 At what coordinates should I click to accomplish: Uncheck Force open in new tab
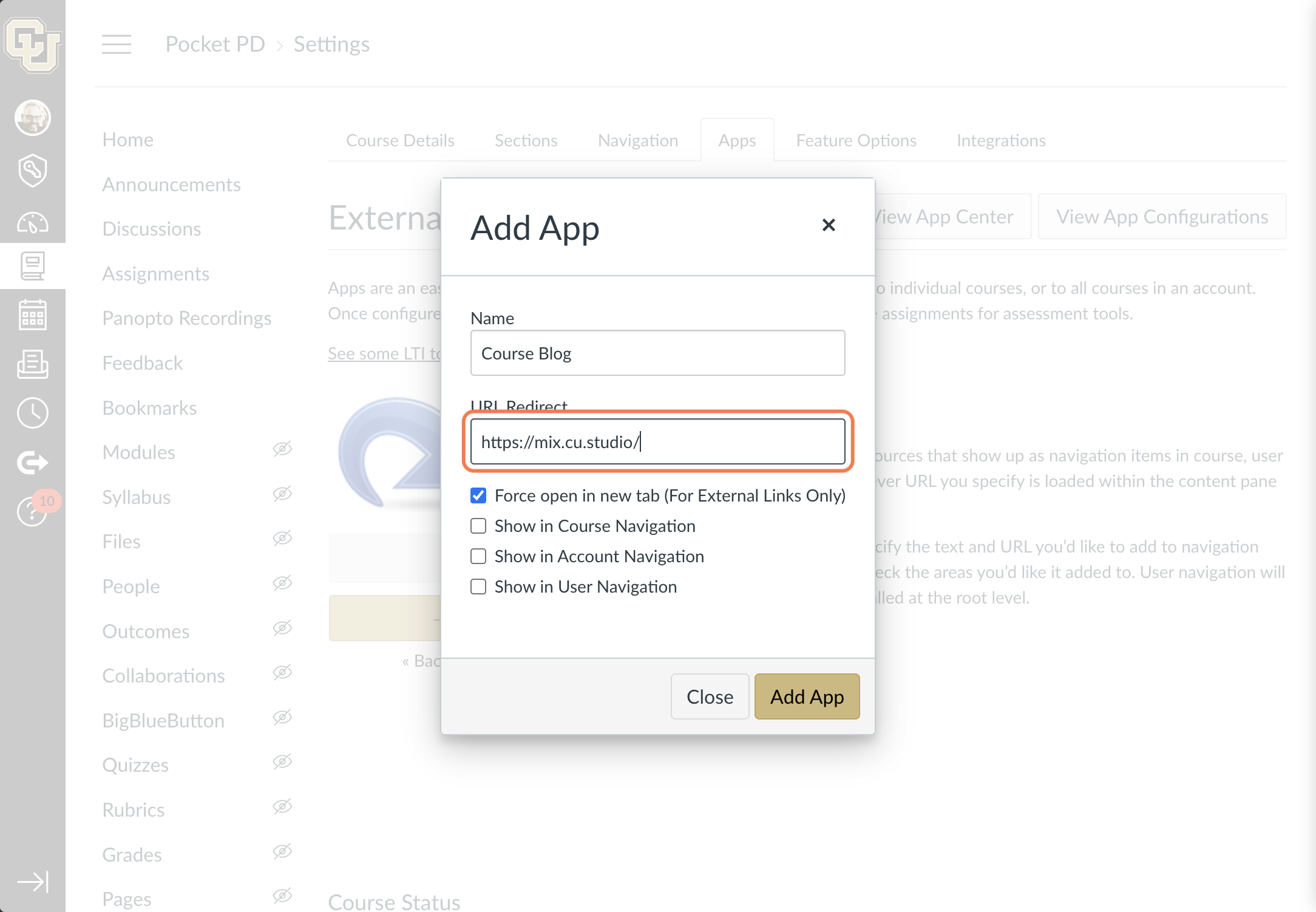(478, 495)
